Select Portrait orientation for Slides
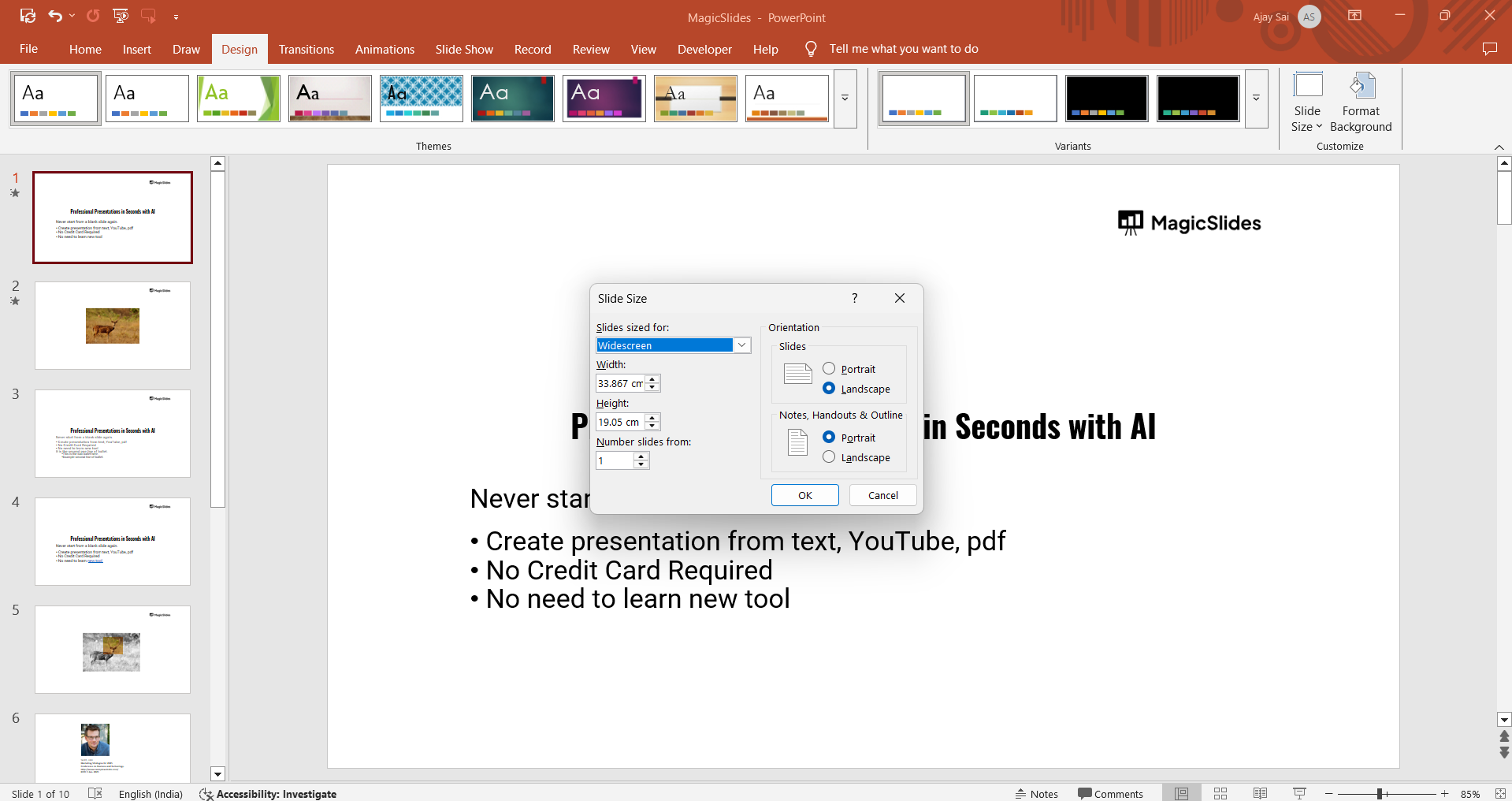 click(829, 369)
